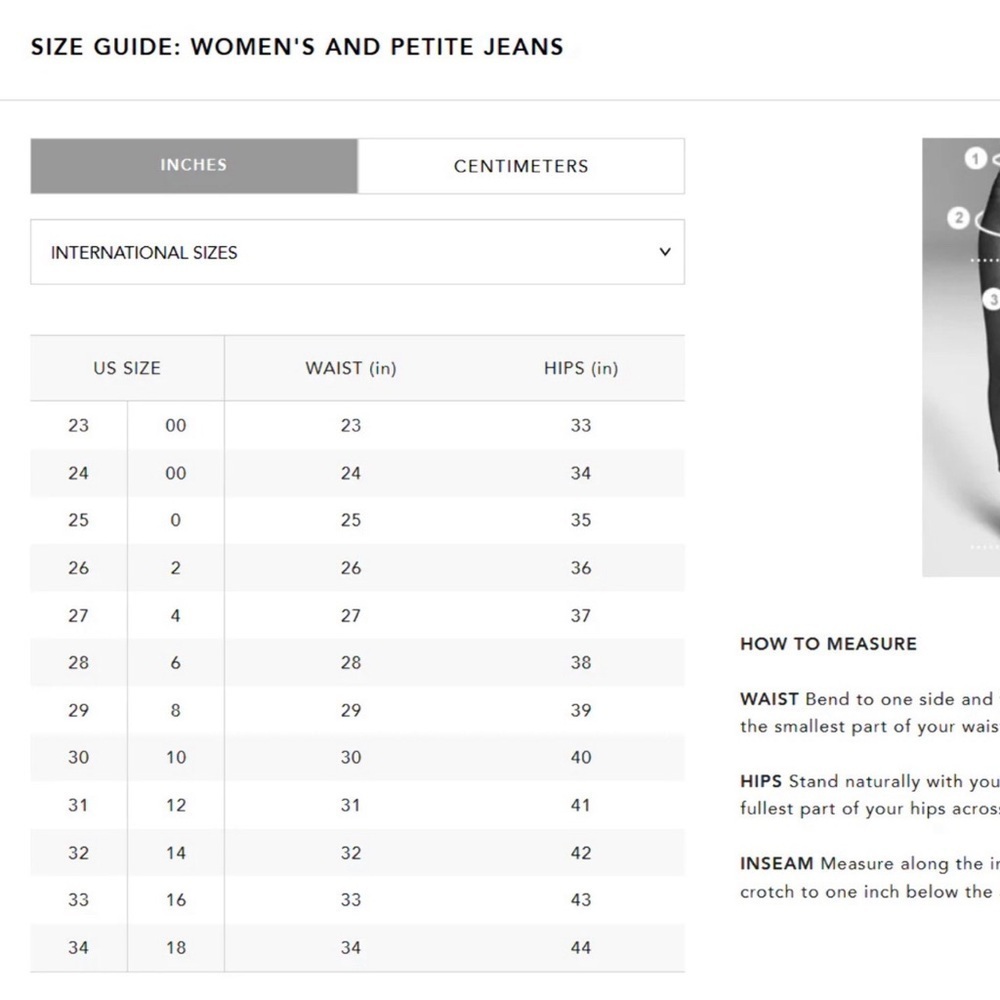Click the Size Guide page title

click(x=297, y=47)
